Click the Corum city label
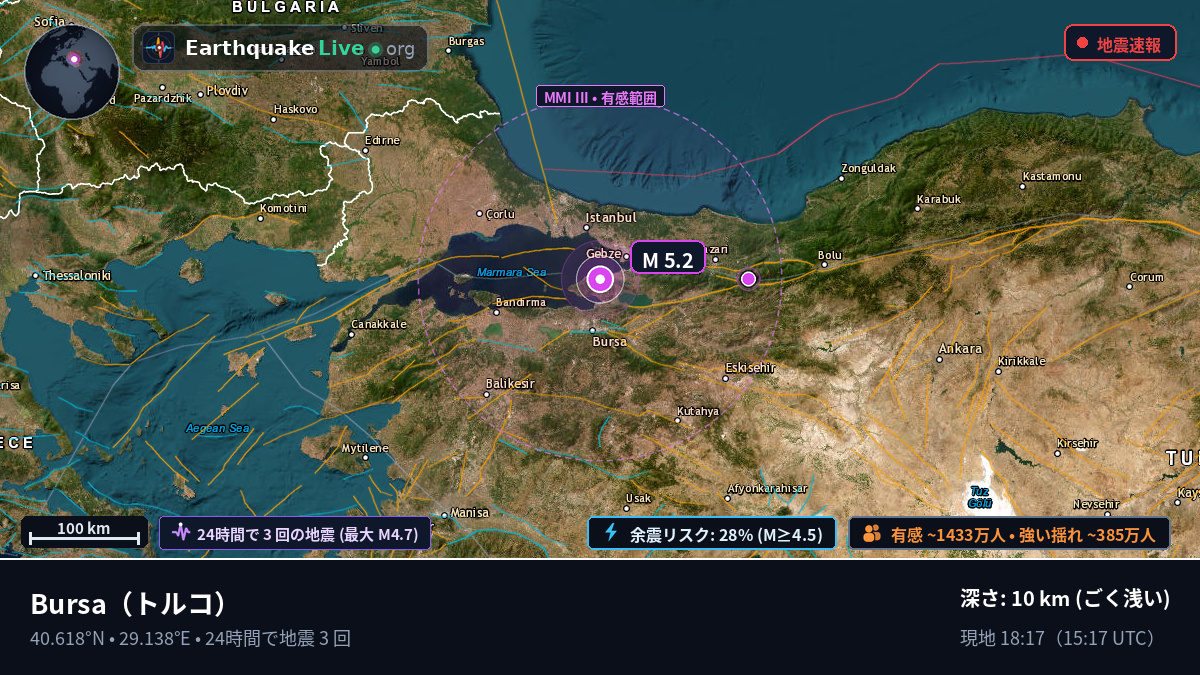The image size is (1200, 675). click(x=1147, y=277)
